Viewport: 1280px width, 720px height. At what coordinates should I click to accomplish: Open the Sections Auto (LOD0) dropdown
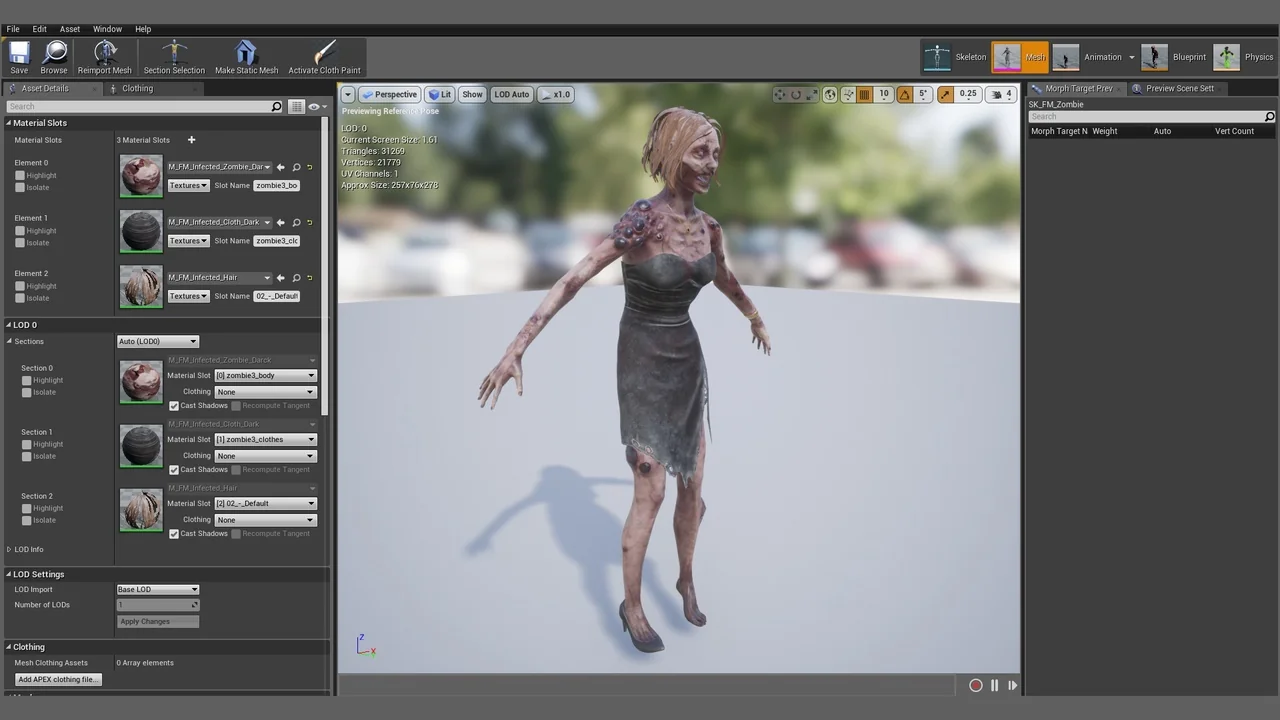158,342
